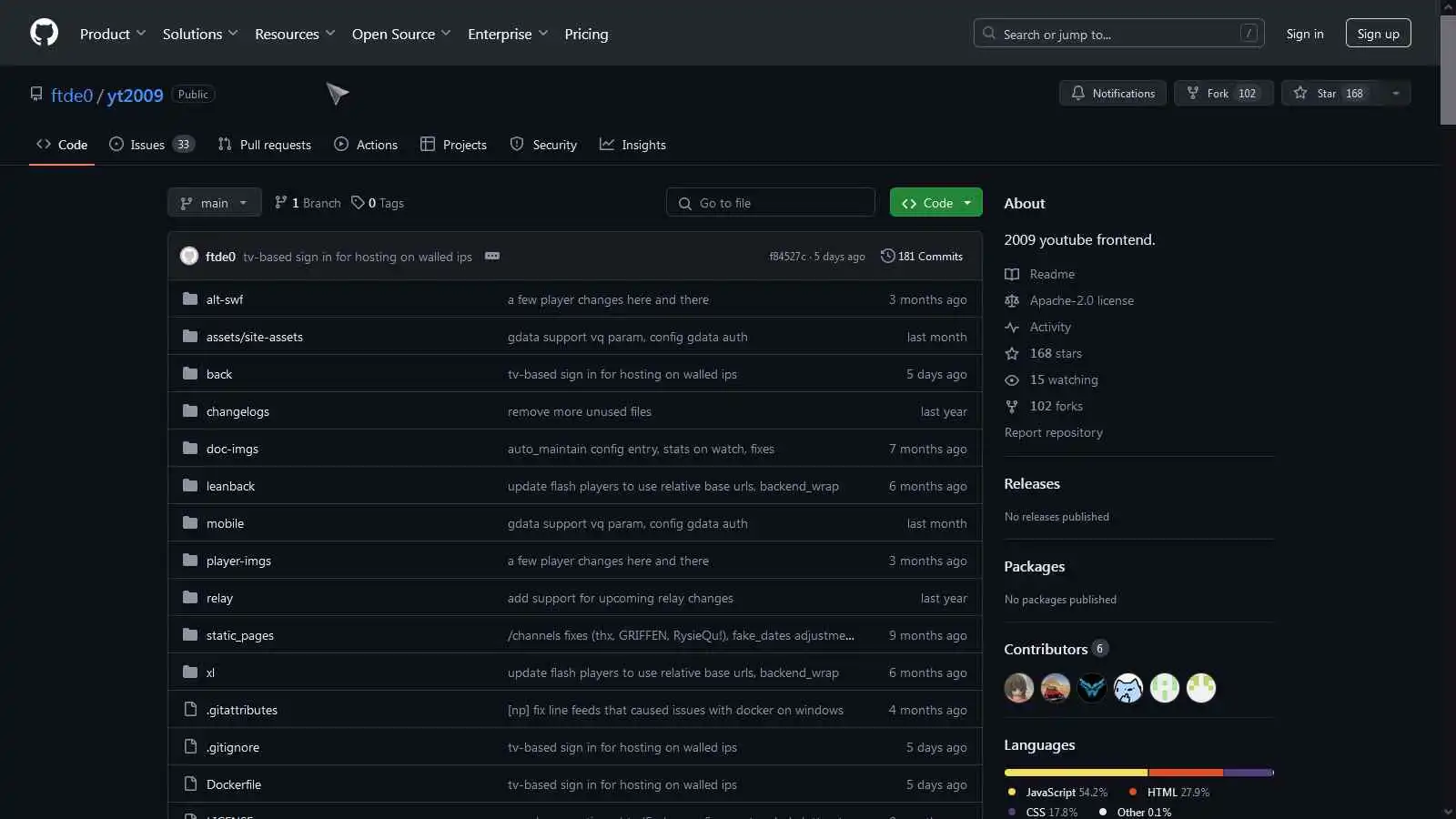Click the purple CSS language bar segment
Image resolution: width=1456 pixels, height=819 pixels.
coord(1248,773)
